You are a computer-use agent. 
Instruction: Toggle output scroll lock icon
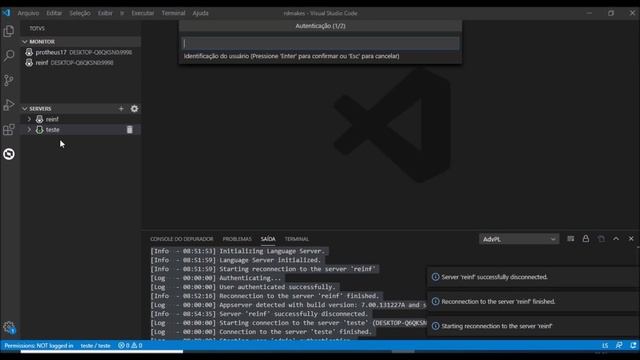click(586, 239)
